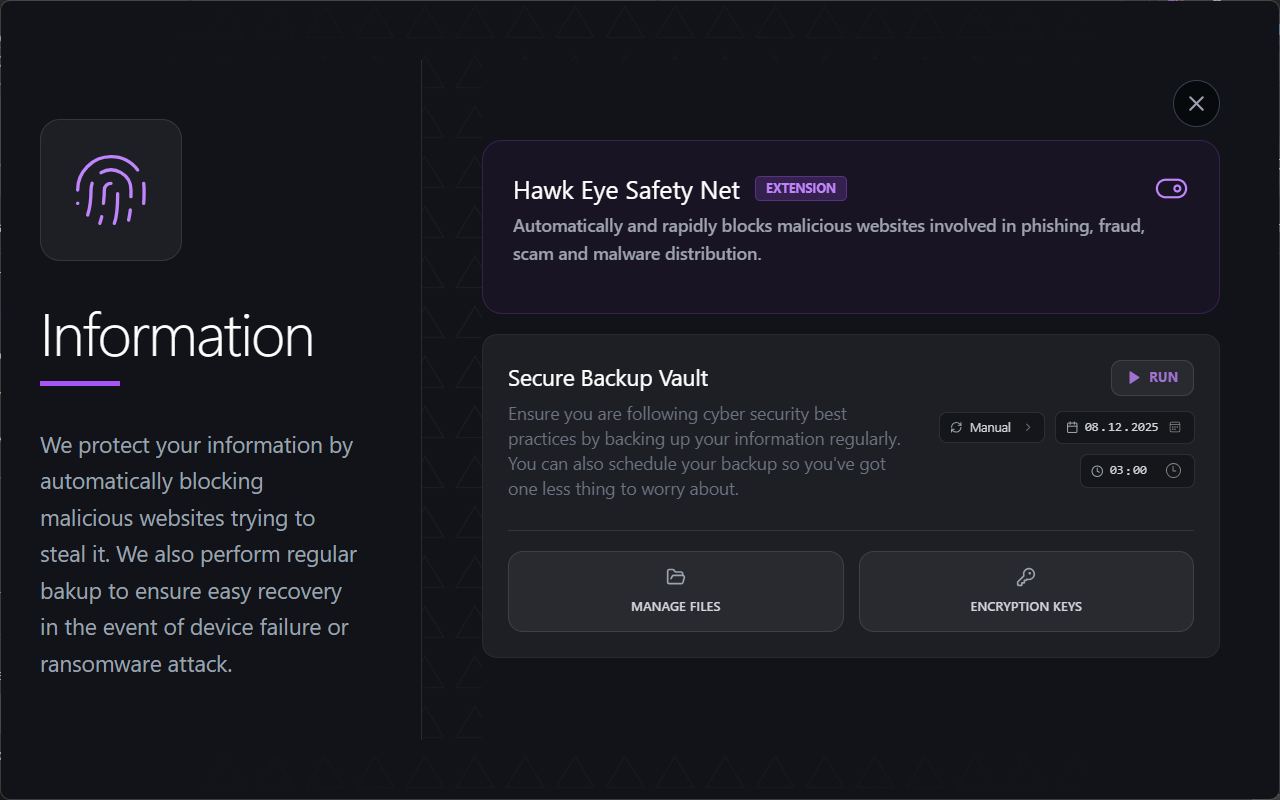
Task: Open the calendar picker icon right of the date
Action: coord(1175,427)
